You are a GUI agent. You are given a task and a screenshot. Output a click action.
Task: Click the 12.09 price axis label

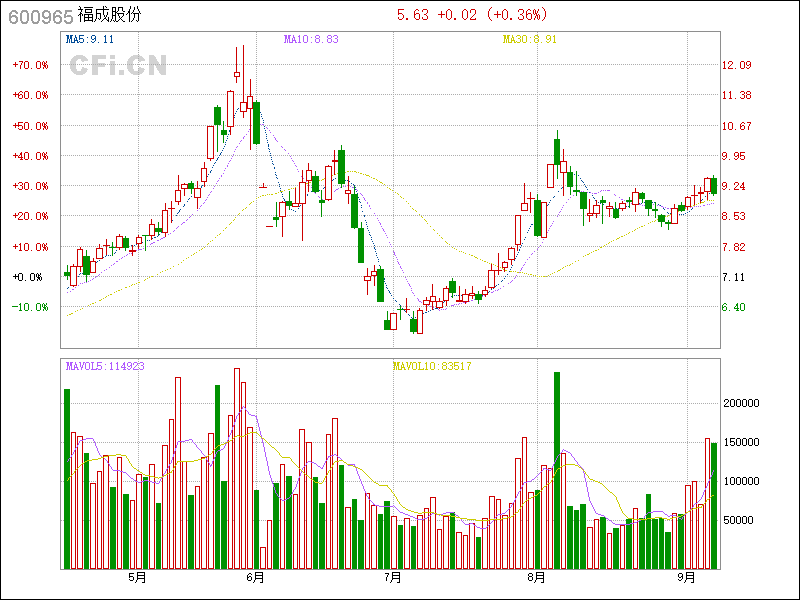(736, 65)
